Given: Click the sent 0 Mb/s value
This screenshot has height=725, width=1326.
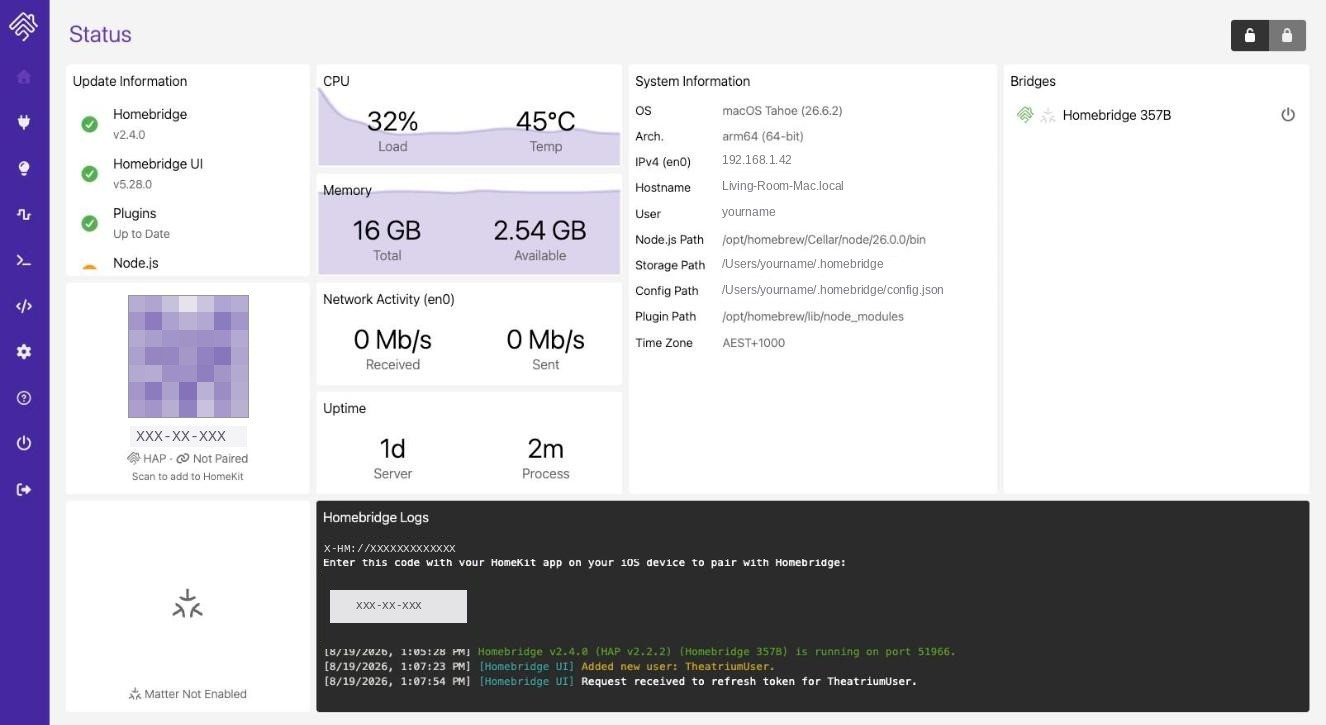Looking at the screenshot, I should [x=545, y=340].
